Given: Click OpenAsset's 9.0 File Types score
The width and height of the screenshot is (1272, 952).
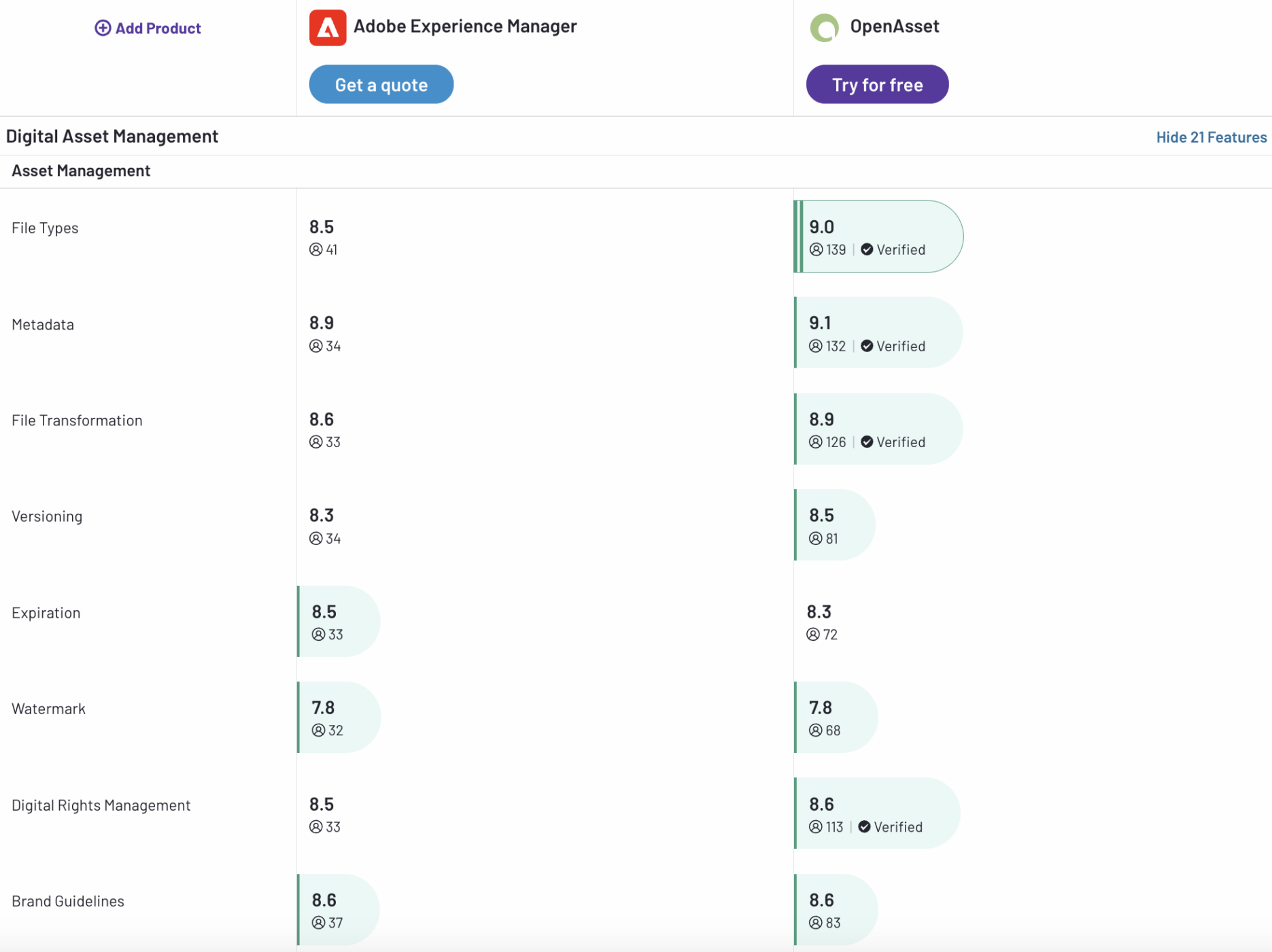Looking at the screenshot, I should point(821,227).
